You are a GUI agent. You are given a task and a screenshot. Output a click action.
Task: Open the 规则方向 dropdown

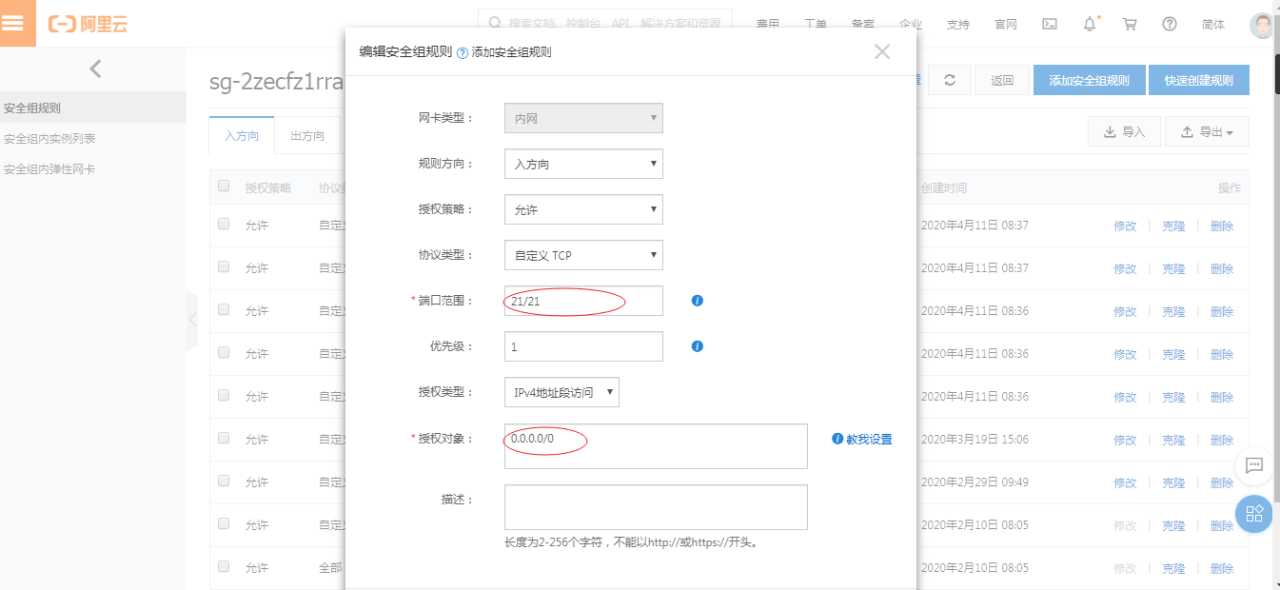pos(583,163)
